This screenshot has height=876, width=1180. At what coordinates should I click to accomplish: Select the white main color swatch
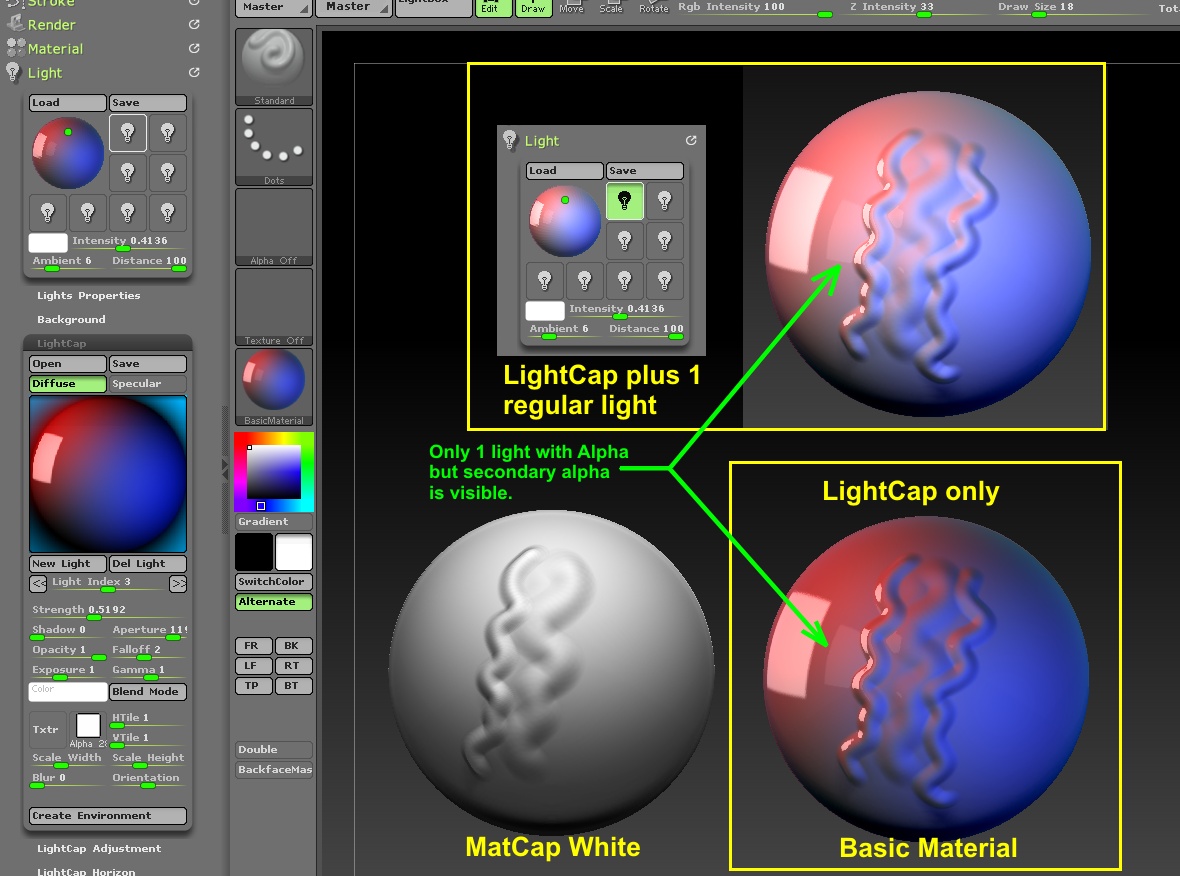click(x=293, y=552)
